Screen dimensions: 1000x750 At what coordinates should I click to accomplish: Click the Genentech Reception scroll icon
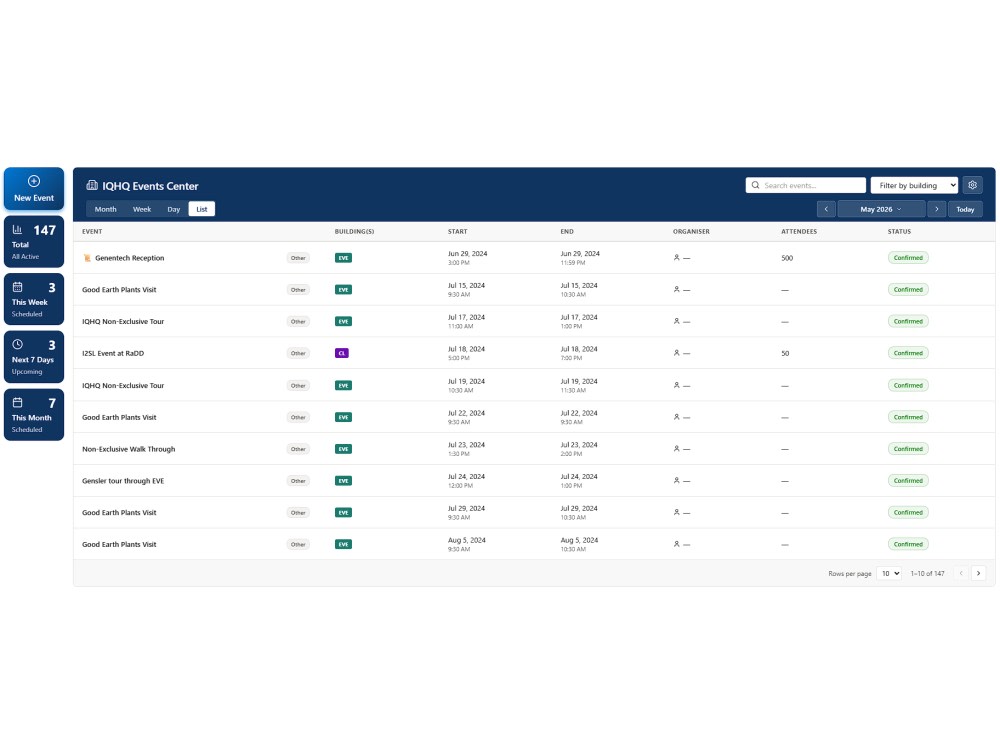87,258
